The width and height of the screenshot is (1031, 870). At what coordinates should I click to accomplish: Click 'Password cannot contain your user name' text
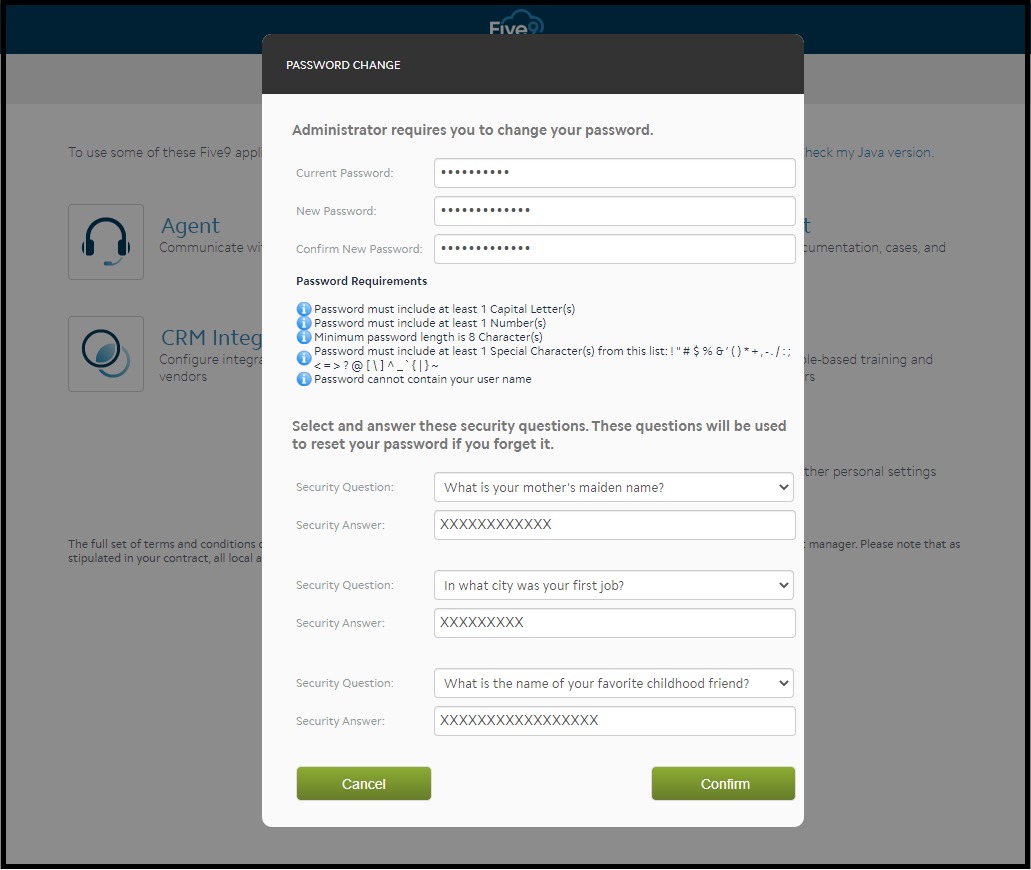pos(423,379)
